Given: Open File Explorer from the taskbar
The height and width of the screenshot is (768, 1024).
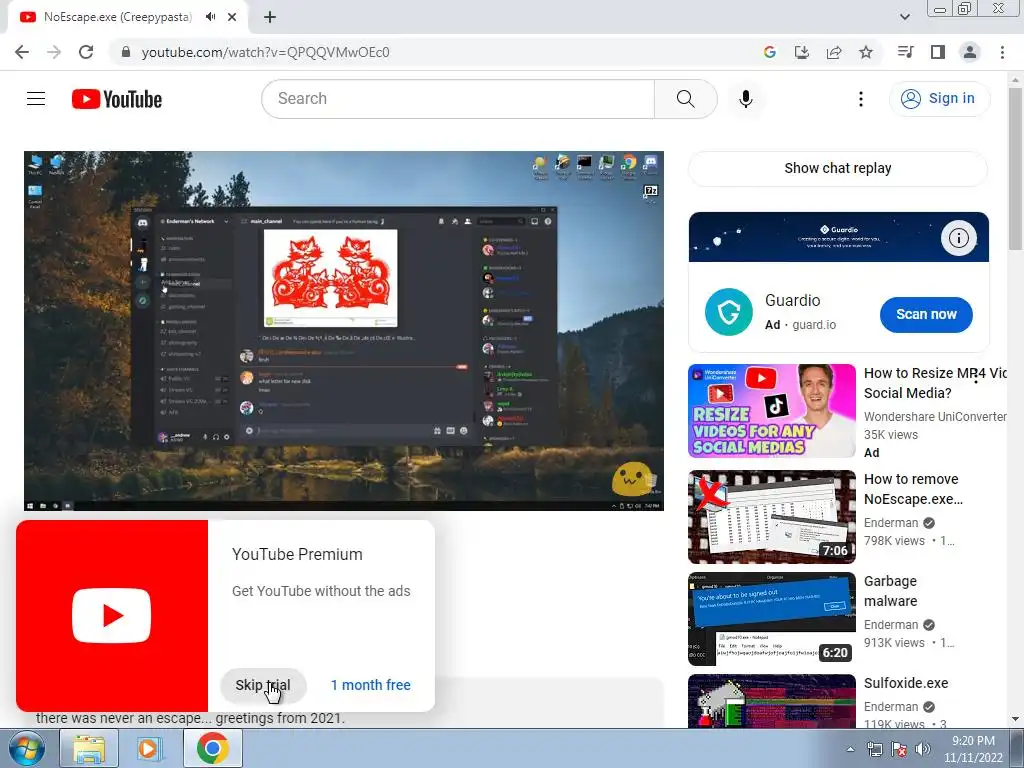Looking at the screenshot, I should tap(89, 749).
